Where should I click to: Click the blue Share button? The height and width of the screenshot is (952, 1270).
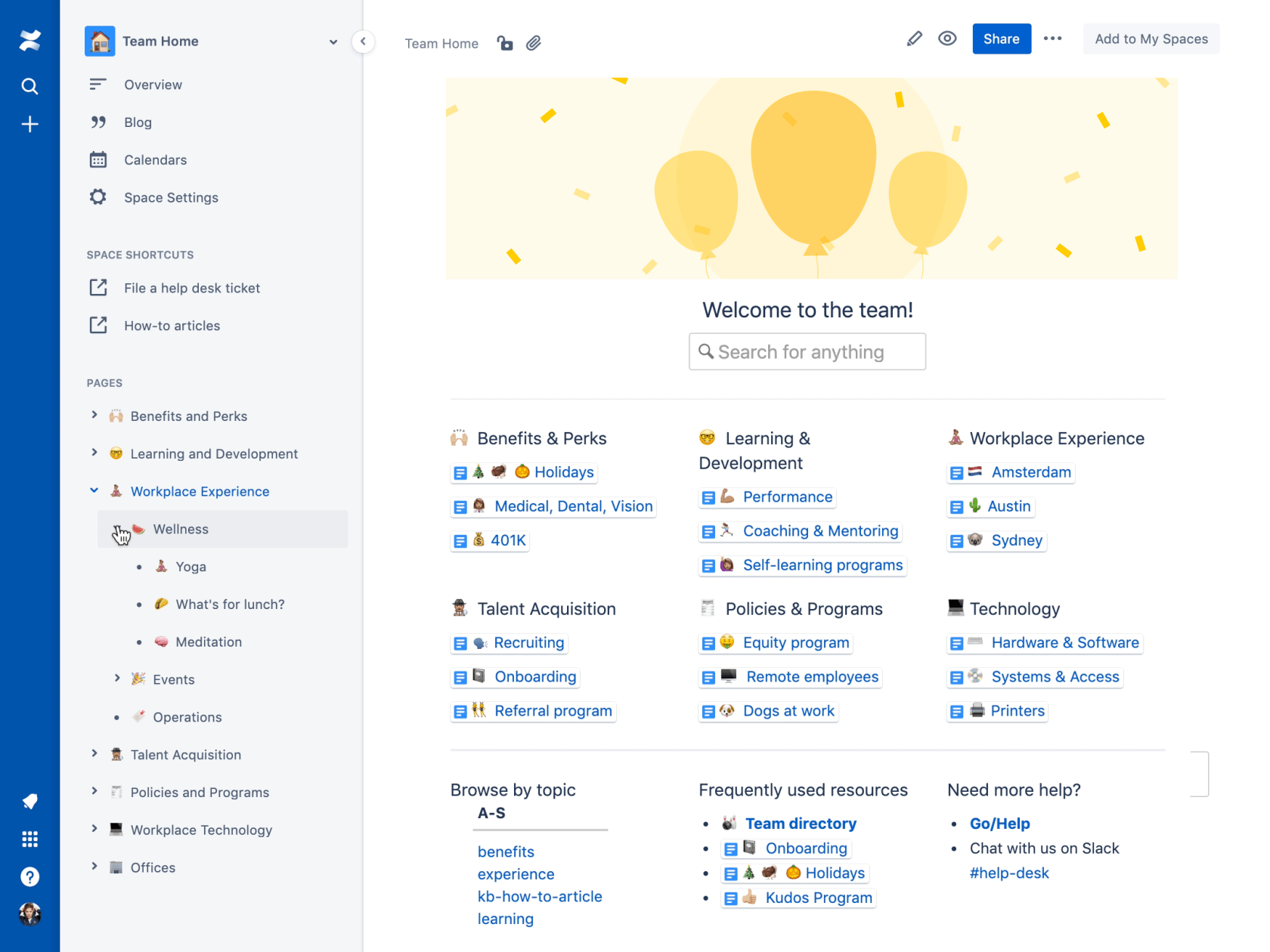[1002, 39]
